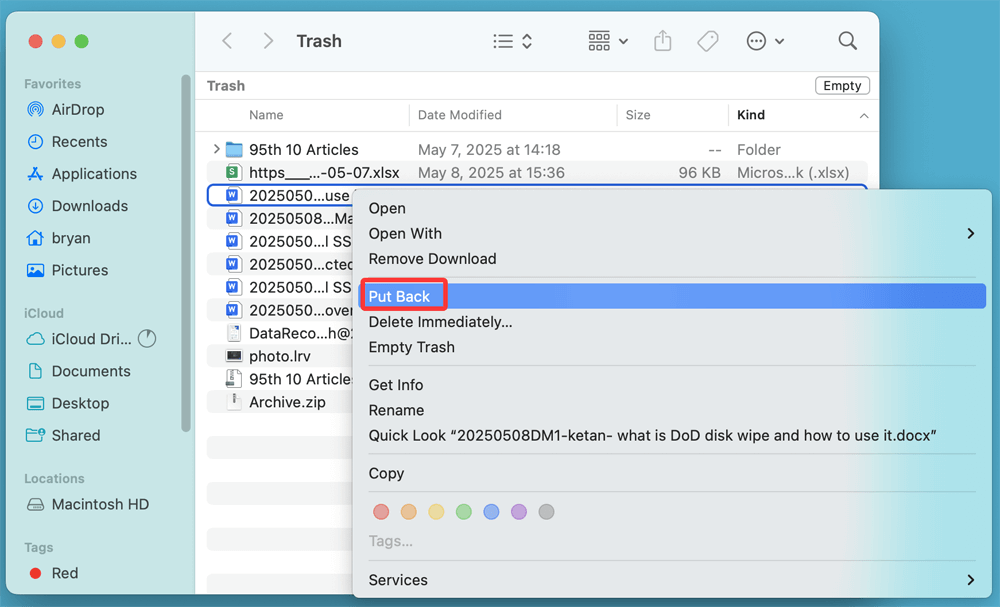This screenshot has height=607, width=1000.
Task: Expand the 95th 10 Articles folder disclosure triangle
Action: (x=217, y=149)
